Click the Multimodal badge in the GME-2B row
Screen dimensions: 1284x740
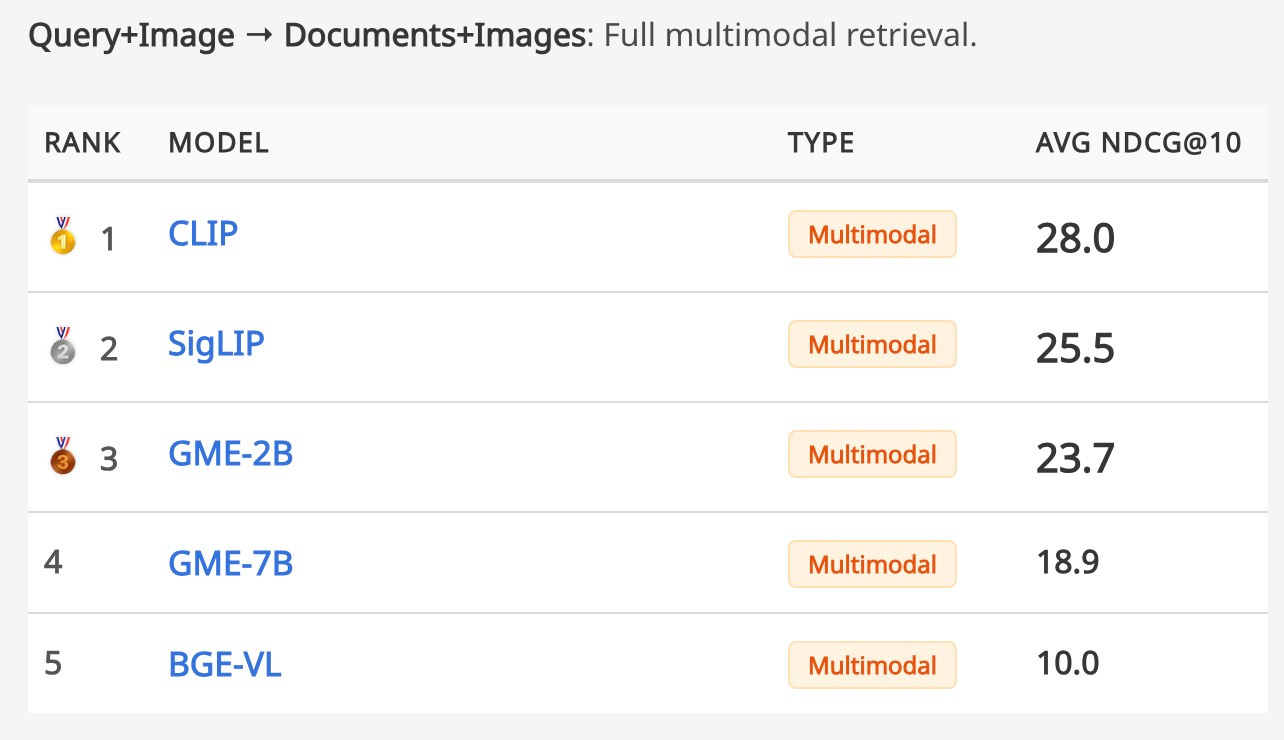click(872, 455)
